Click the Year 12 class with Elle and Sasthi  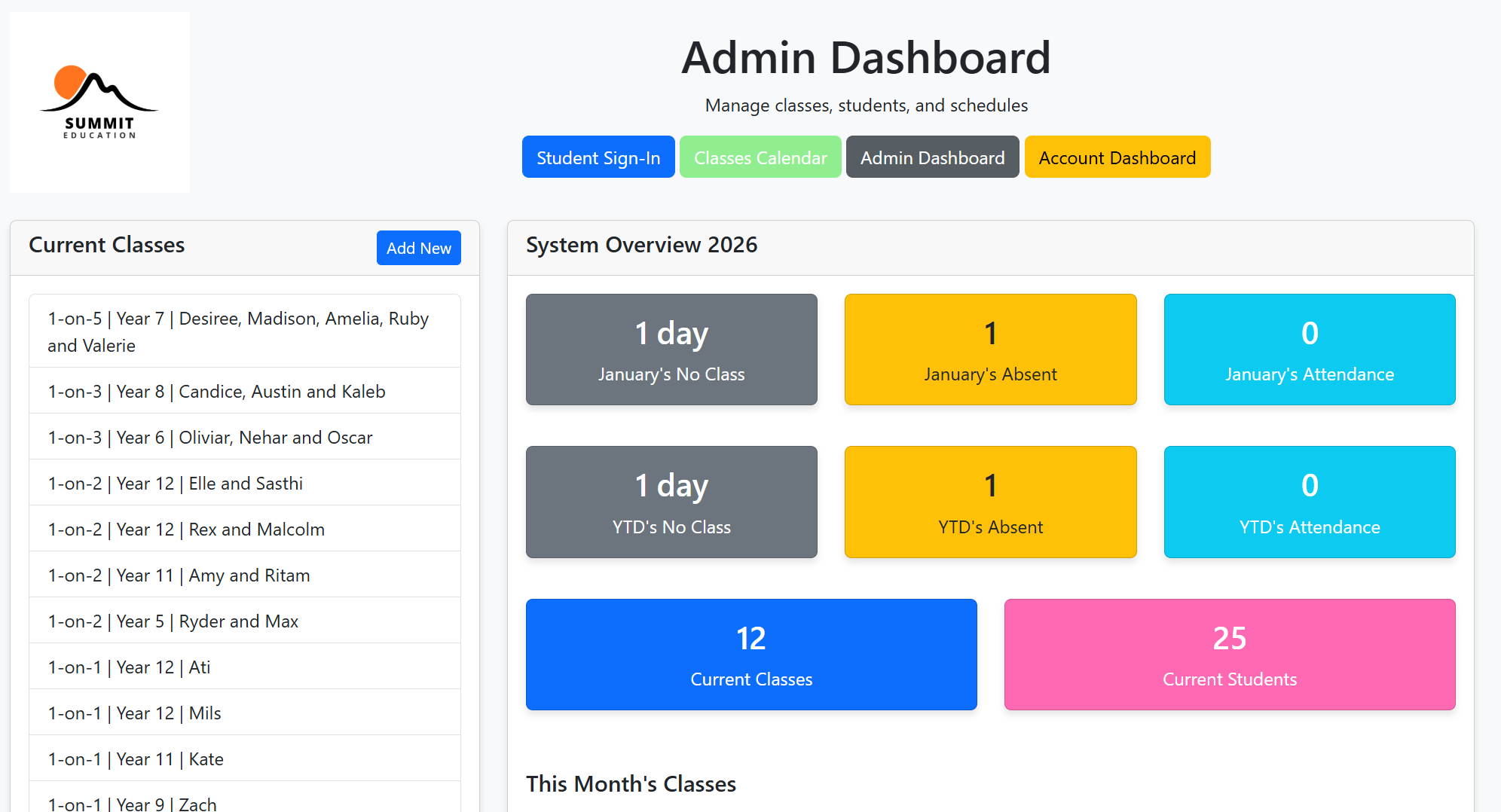[243, 483]
